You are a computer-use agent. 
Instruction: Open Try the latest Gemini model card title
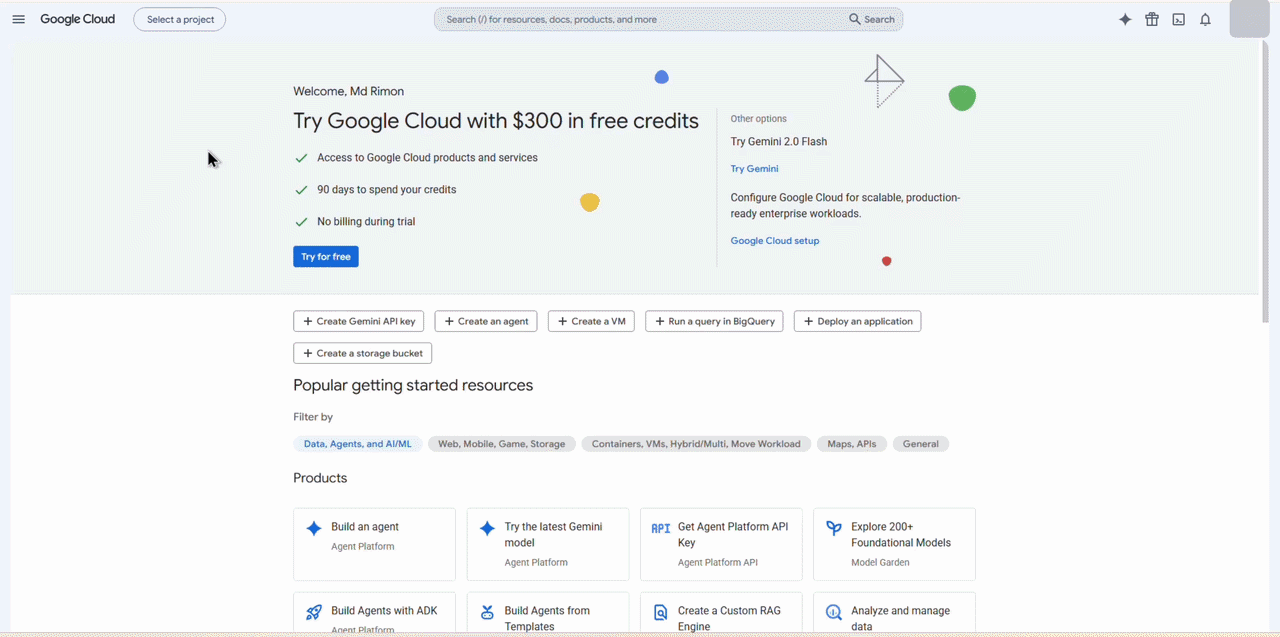coord(554,535)
